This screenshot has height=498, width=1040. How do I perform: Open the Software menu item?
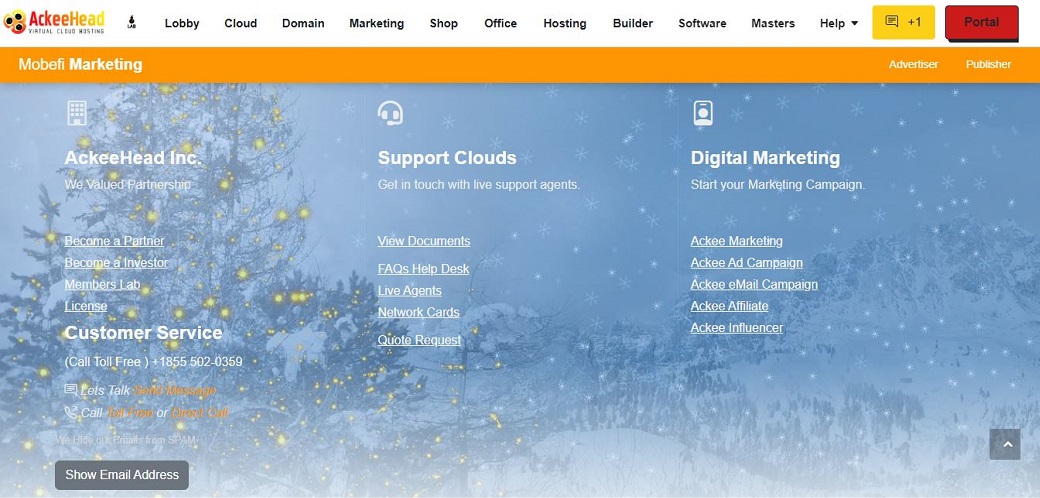pos(702,23)
